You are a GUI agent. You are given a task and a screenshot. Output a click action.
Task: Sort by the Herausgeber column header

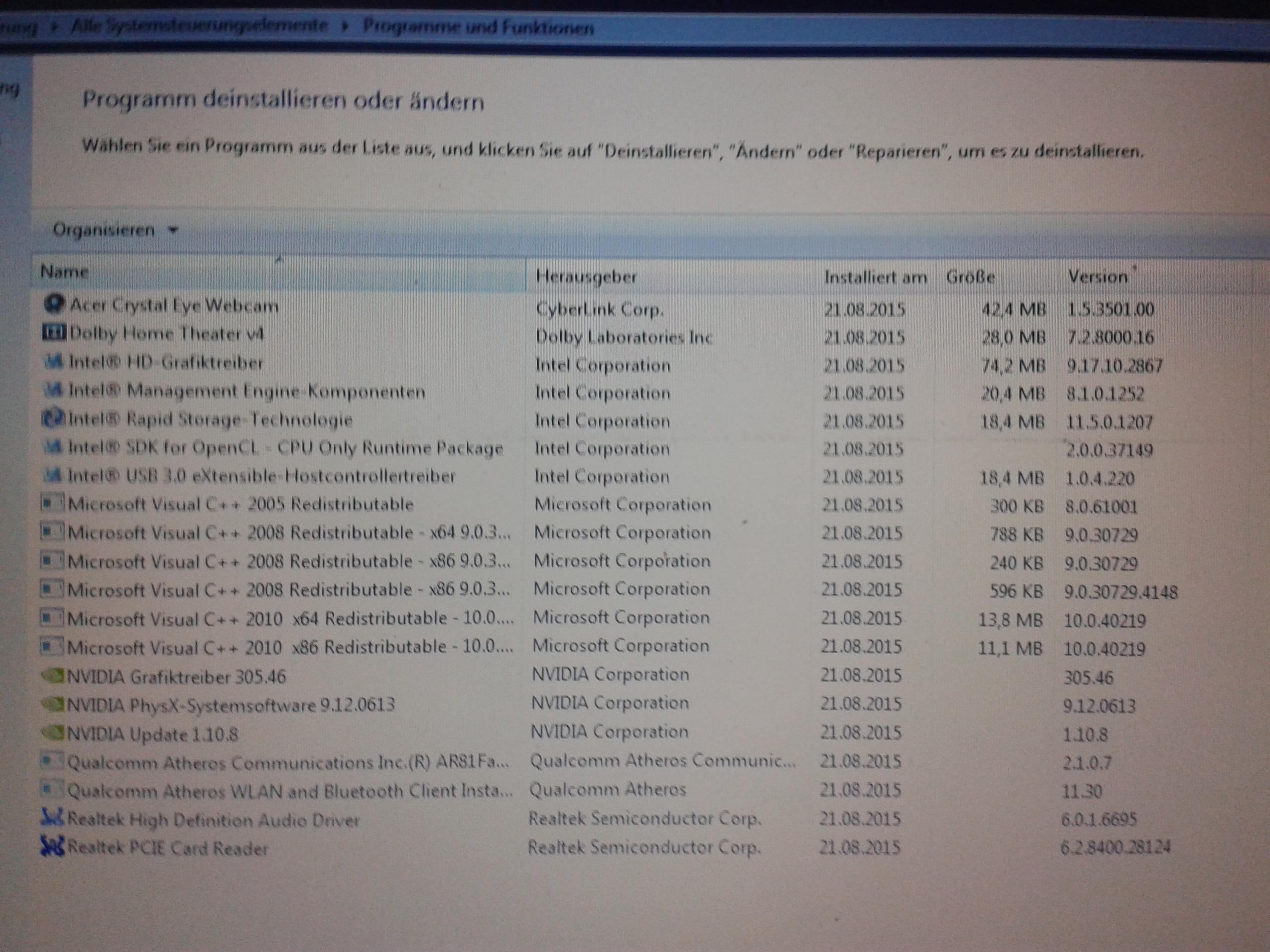586,277
